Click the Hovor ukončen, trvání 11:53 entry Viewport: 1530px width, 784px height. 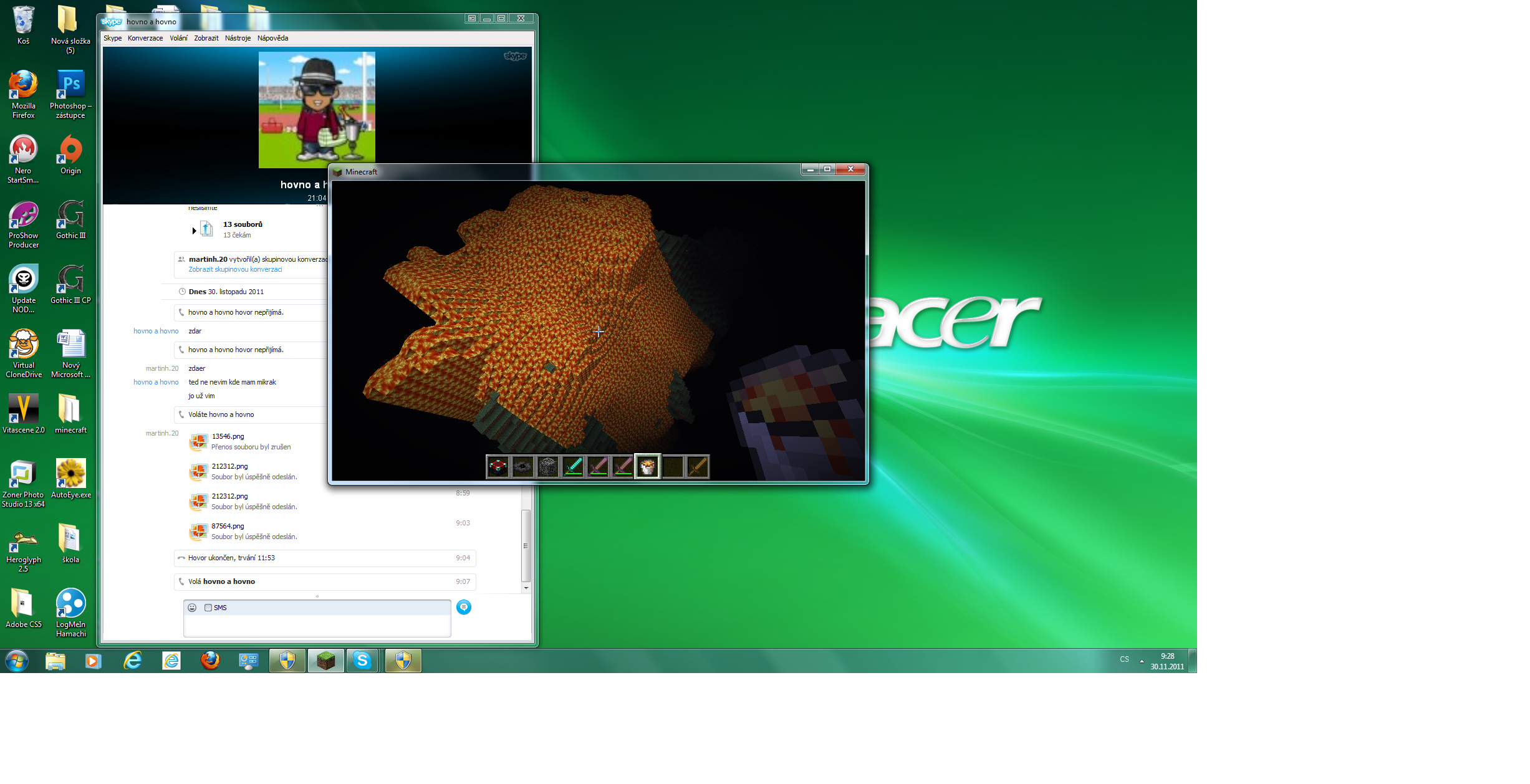325,558
